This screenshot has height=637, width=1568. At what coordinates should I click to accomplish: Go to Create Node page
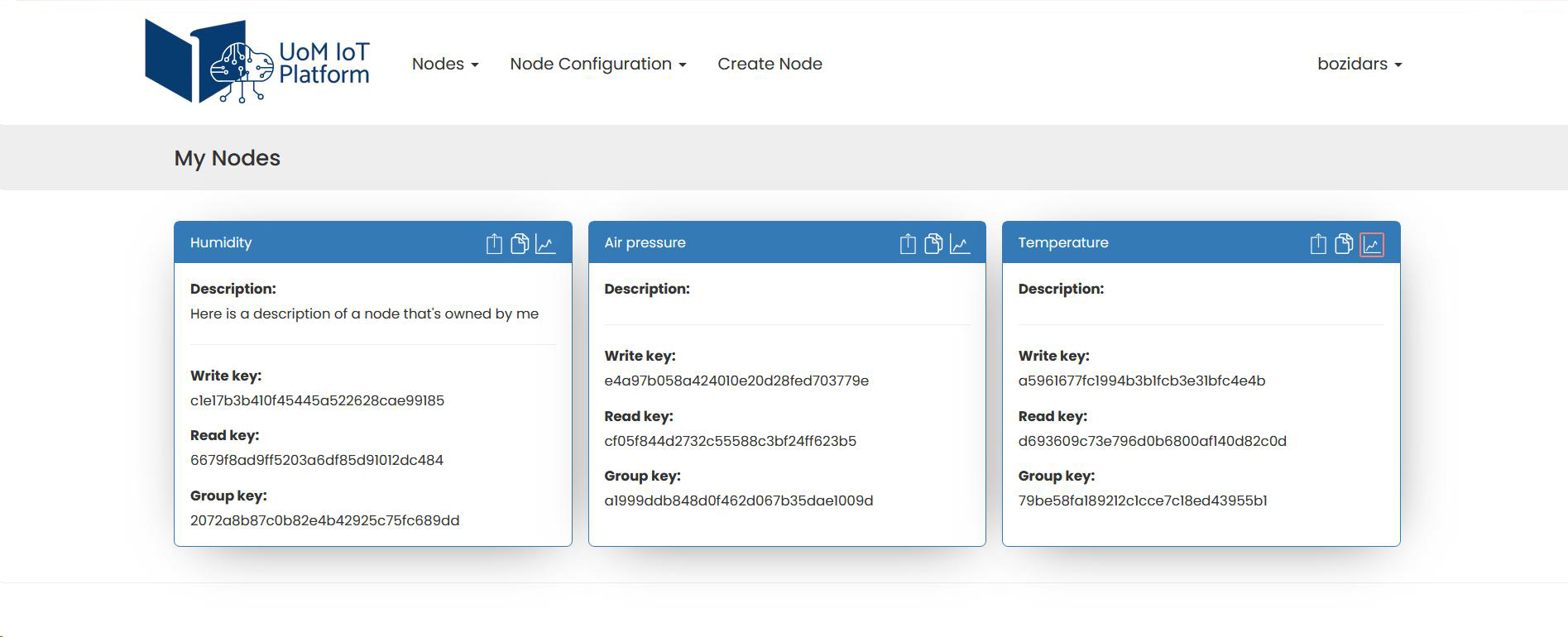[770, 64]
